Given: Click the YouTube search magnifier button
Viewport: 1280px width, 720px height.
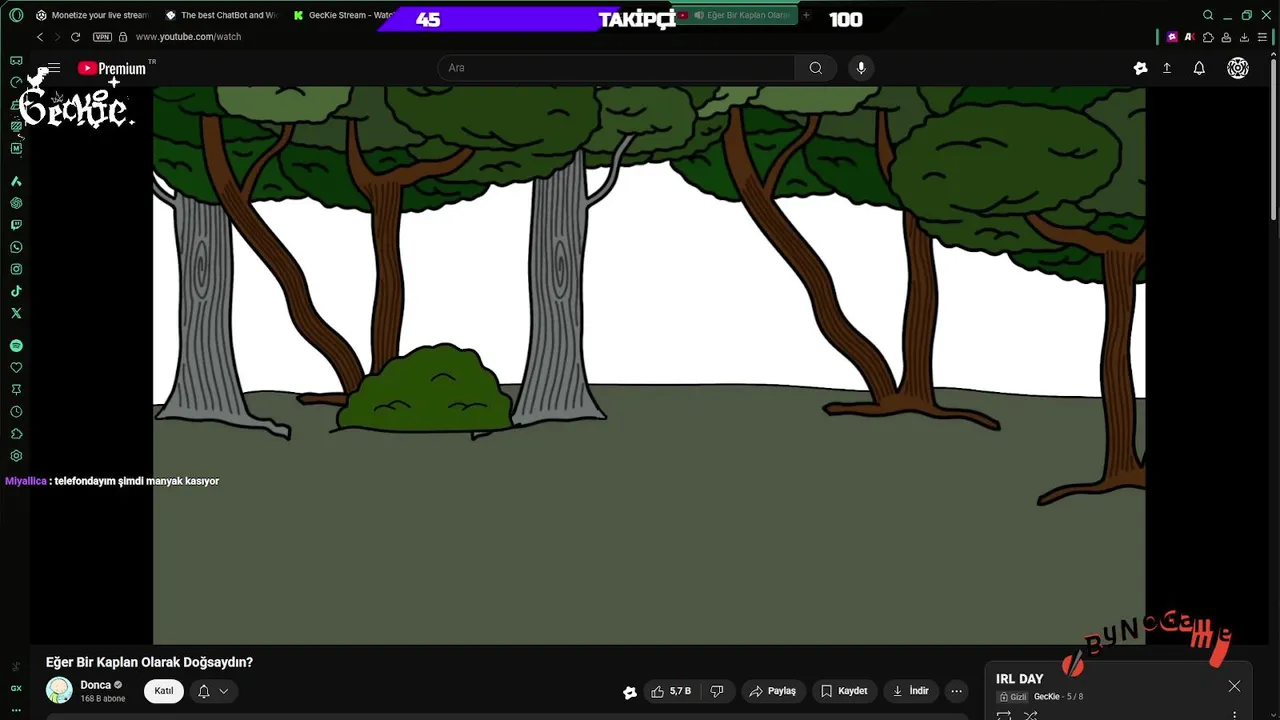Looking at the screenshot, I should pyautogui.click(x=816, y=68).
